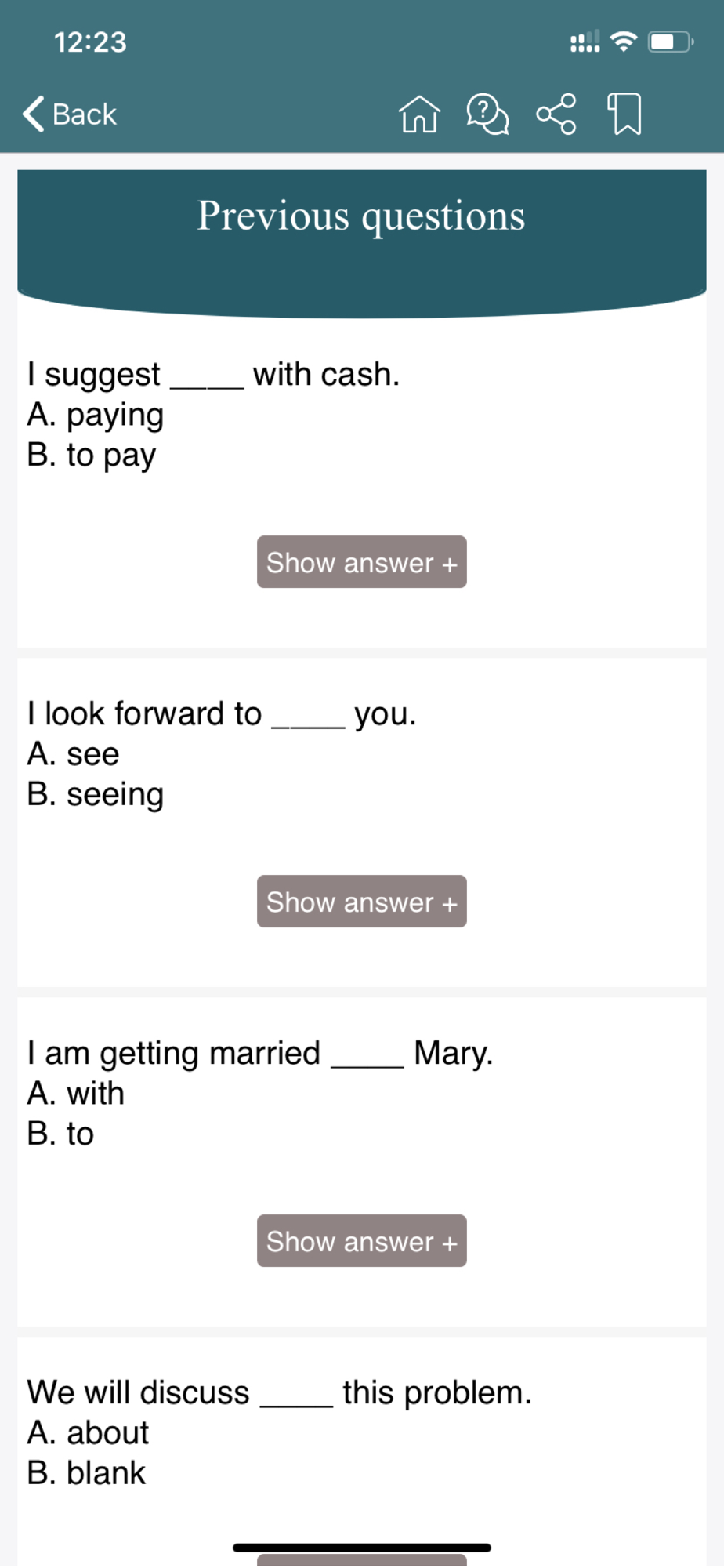The image size is (724, 1568).
Task: Tap the cellular signal icon
Action: (585, 42)
